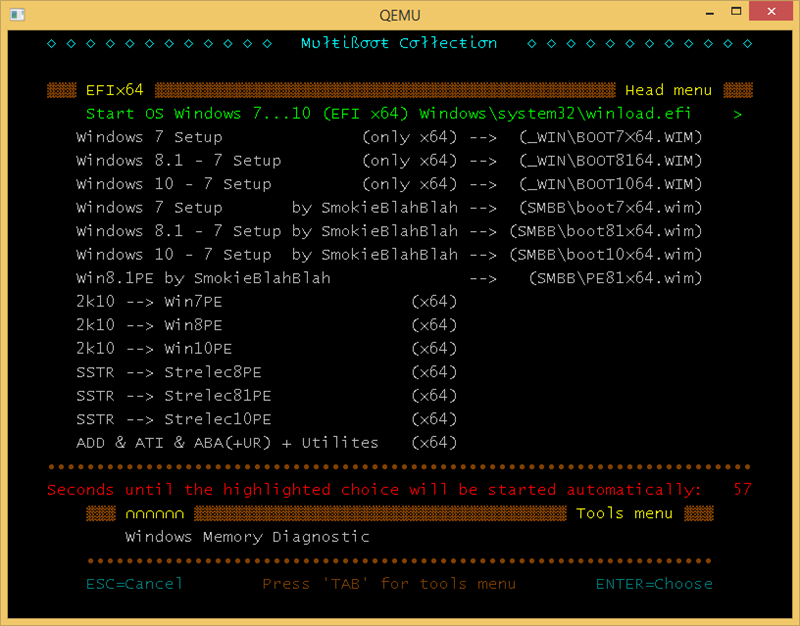Image resolution: width=800 pixels, height=626 pixels.
Task: Choose Windows 7 Setup BOOT7X64.WIM entry
Action: tap(389, 137)
